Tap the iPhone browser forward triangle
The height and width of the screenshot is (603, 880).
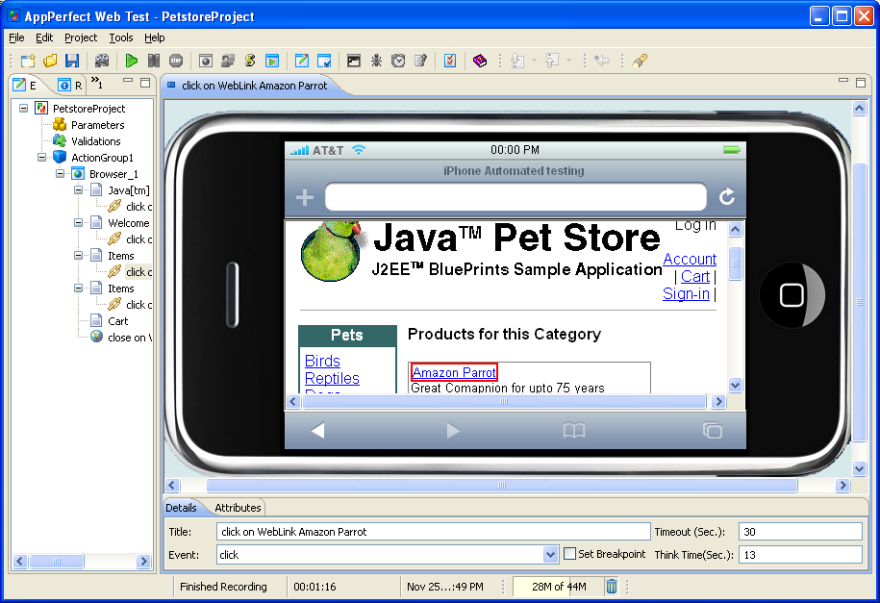click(x=452, y=431)
